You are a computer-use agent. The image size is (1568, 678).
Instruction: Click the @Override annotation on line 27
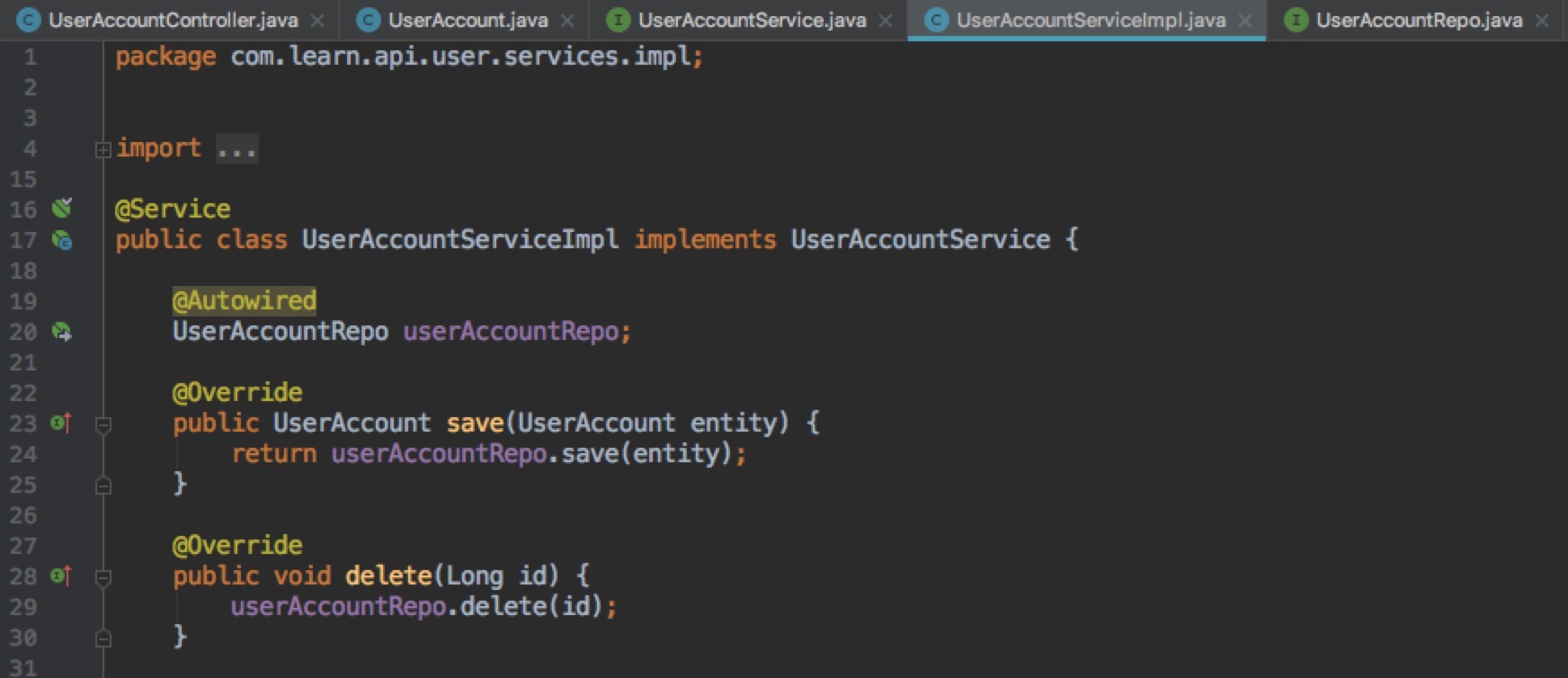click(x=237, y=546)
